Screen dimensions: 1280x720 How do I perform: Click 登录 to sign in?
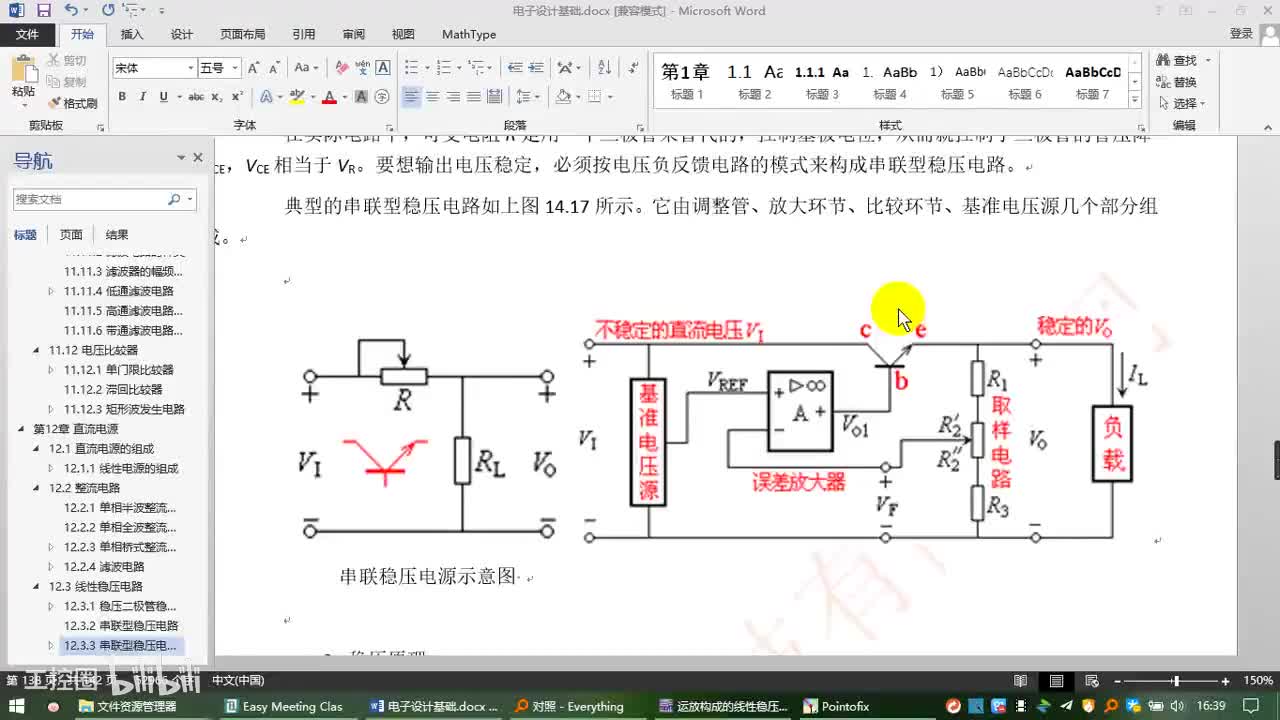click(1241, 34)
